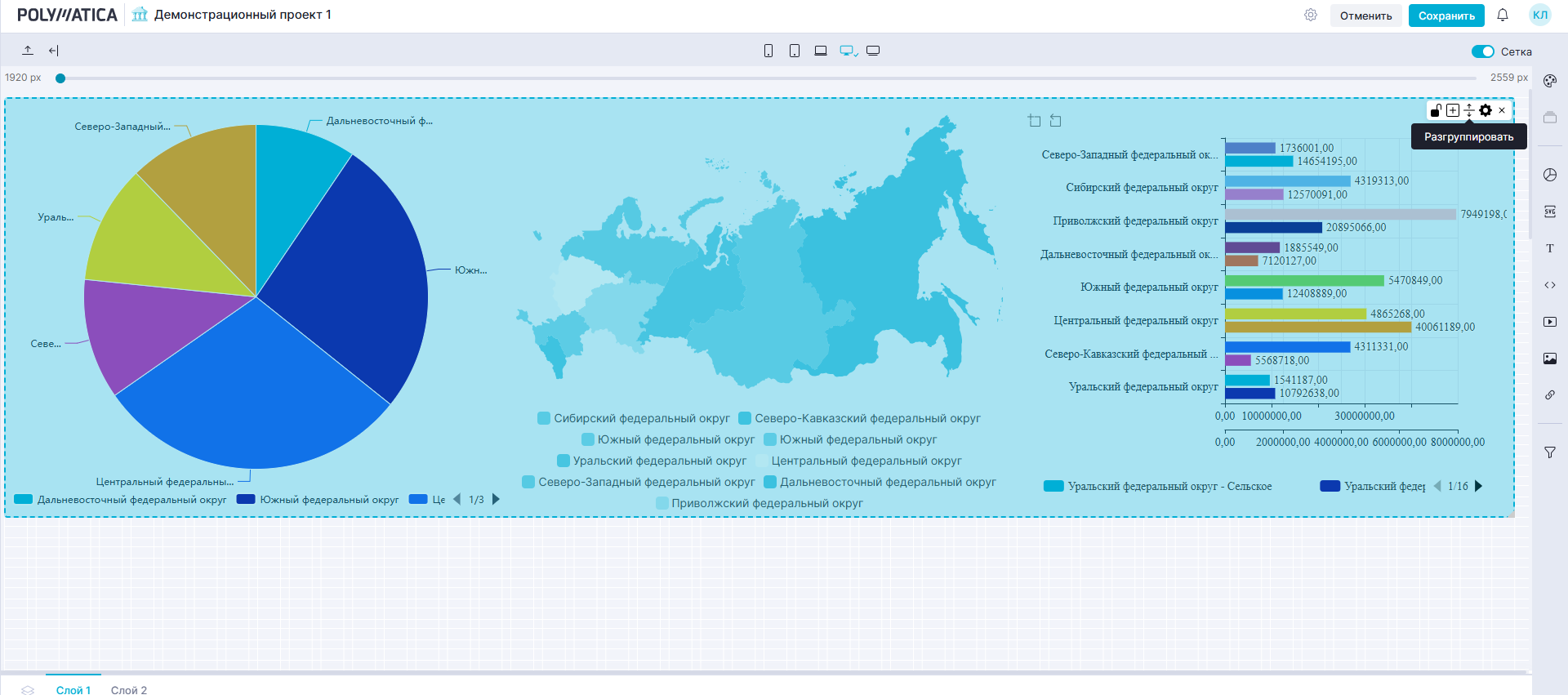The image size is (1568, 695).
Task: Select the Слой 1 layer tab
Action: [x=73, y=689]
